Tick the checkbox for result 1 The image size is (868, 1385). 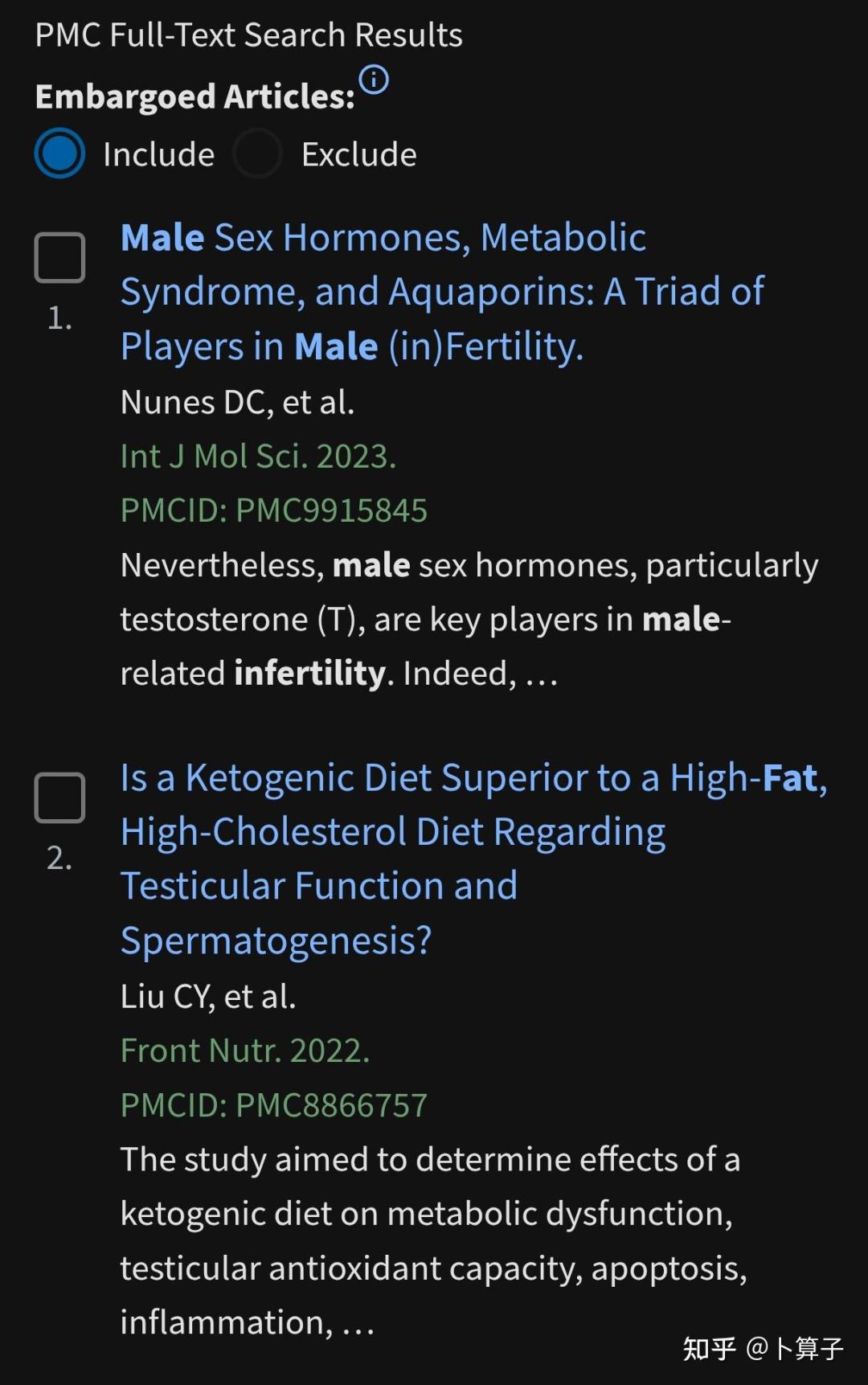click(59, 257)
